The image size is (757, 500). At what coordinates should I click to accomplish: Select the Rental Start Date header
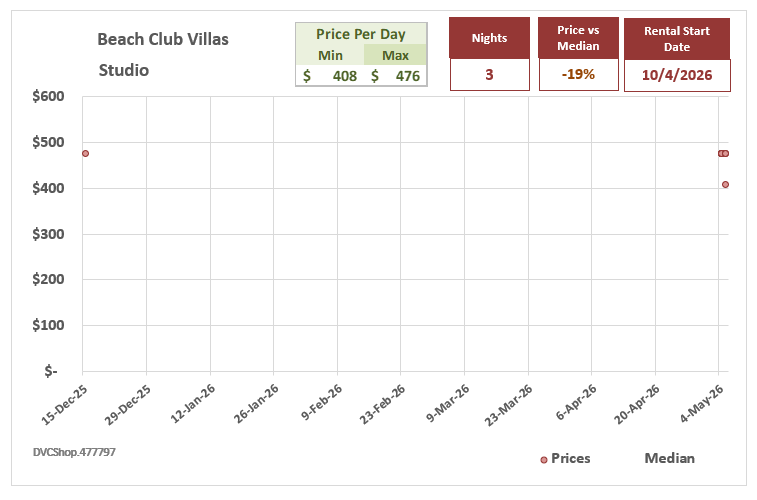pos(677,39)
